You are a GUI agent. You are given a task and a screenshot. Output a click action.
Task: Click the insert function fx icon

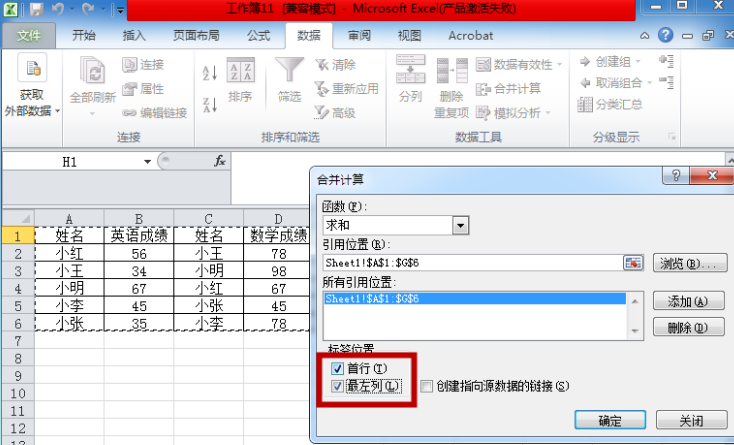point(220,161)
